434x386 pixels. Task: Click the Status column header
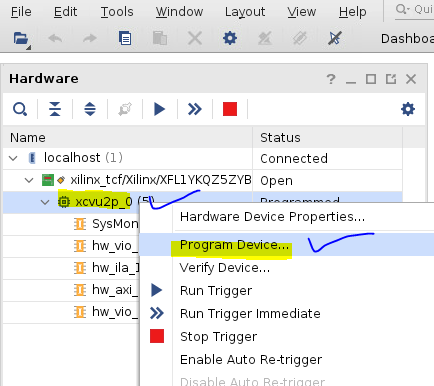coord(327,137)
